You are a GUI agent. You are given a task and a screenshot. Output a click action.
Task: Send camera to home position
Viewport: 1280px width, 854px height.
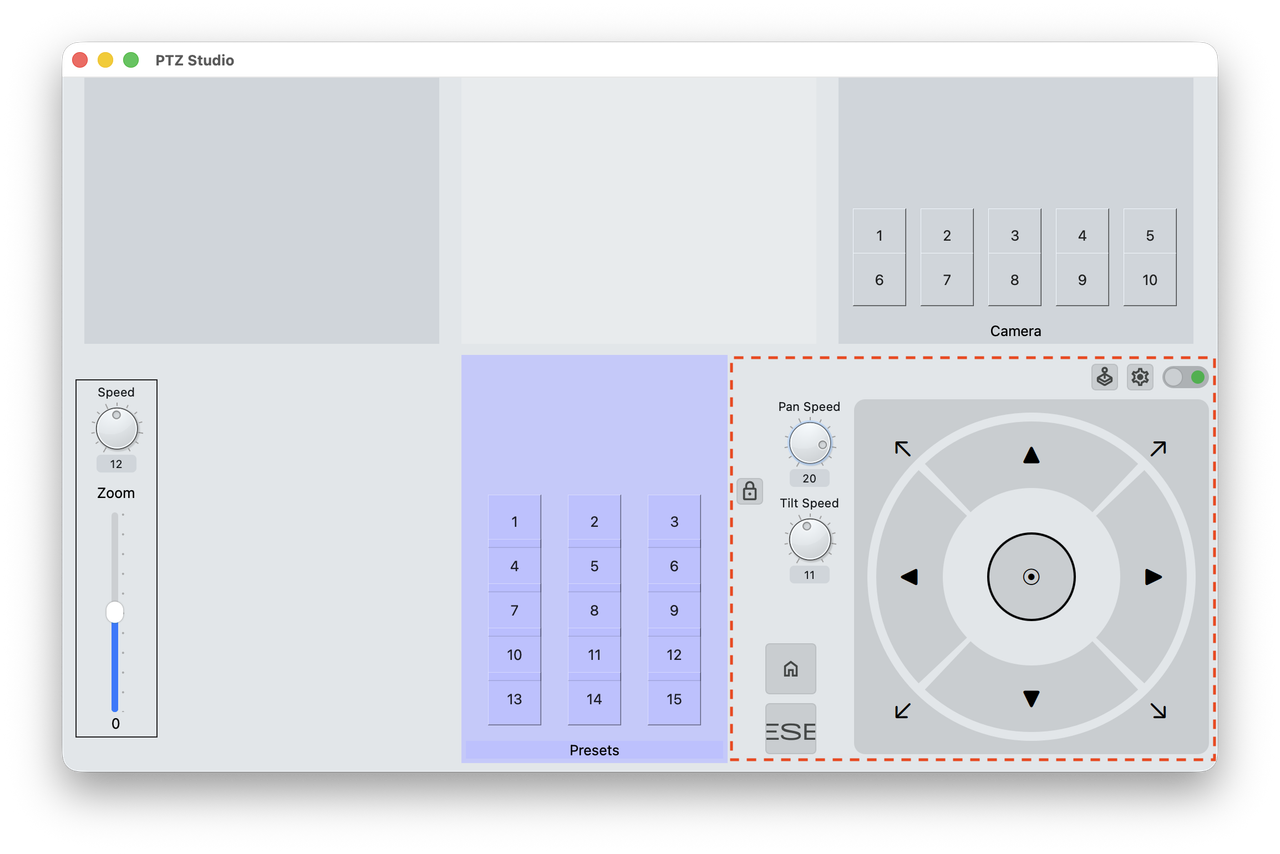tap(790, 668)
